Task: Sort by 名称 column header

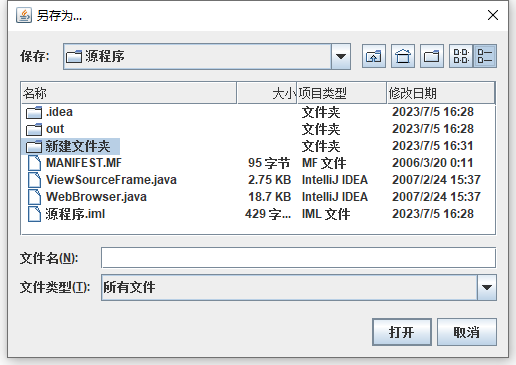Action: coord(129,93)
